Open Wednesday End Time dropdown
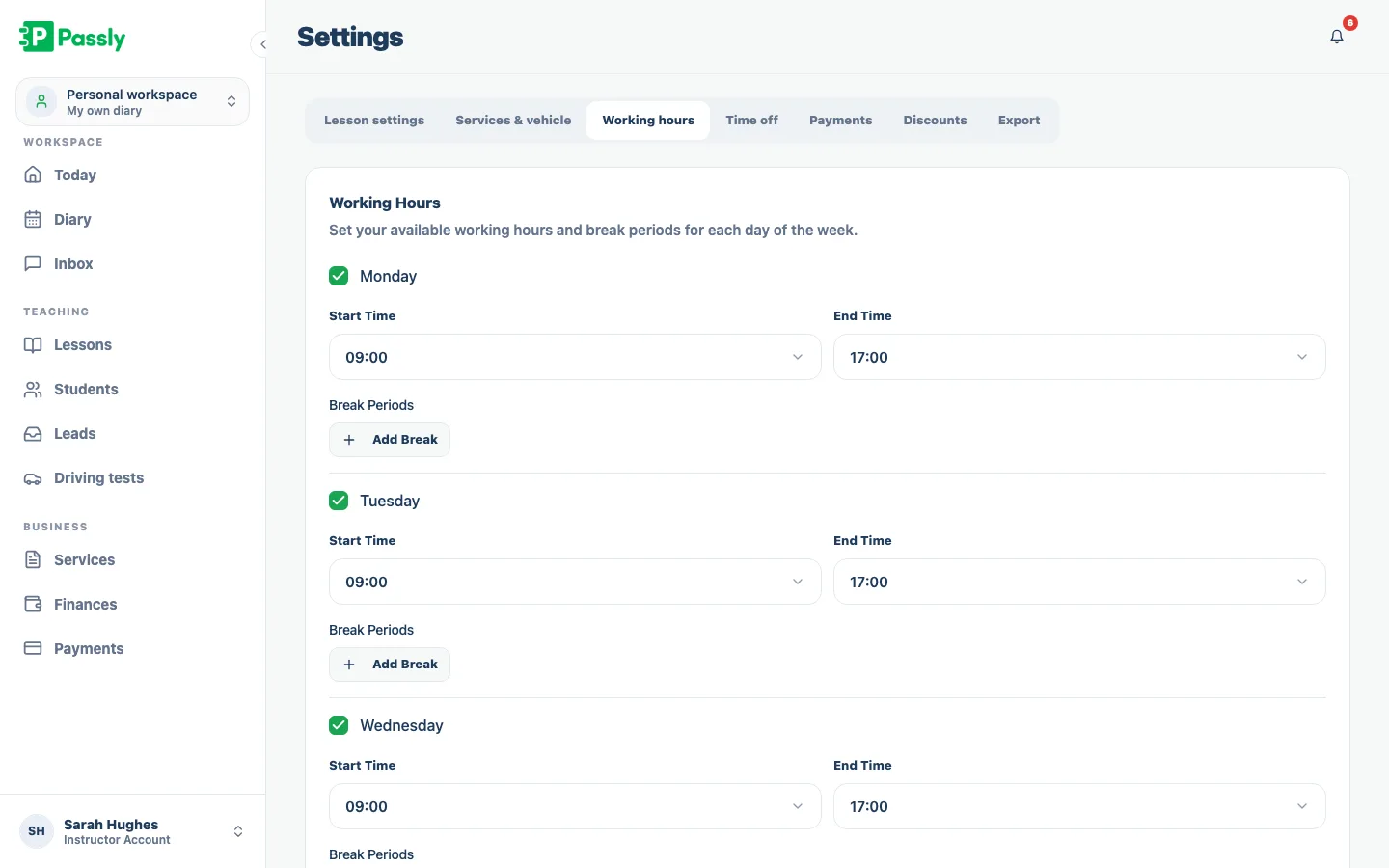The width and height of the screenshot is (1389, 868). [1079, 806]
